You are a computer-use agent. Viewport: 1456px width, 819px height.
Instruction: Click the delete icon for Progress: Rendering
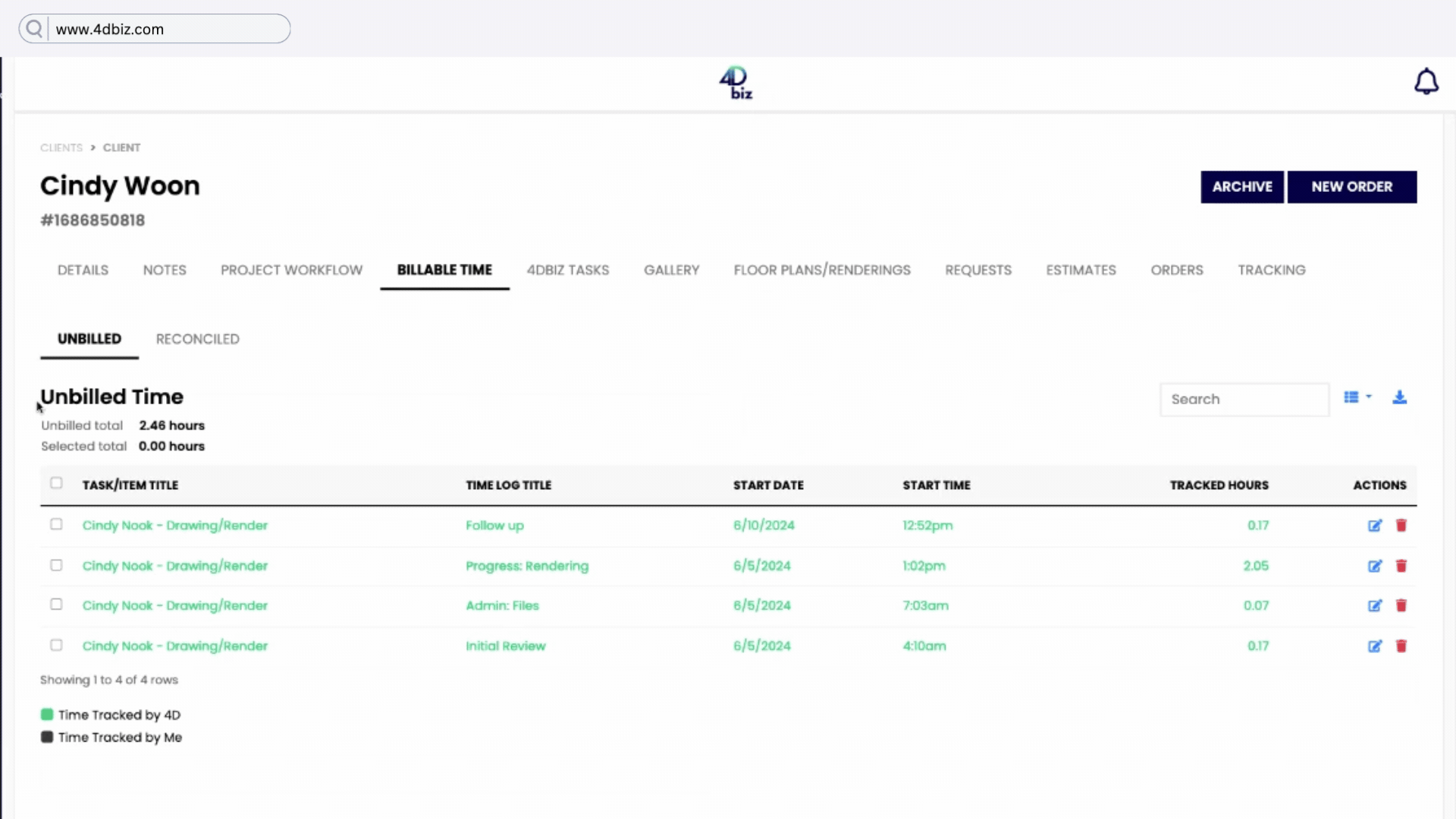pyautogui.click(x=1401, y=566)
